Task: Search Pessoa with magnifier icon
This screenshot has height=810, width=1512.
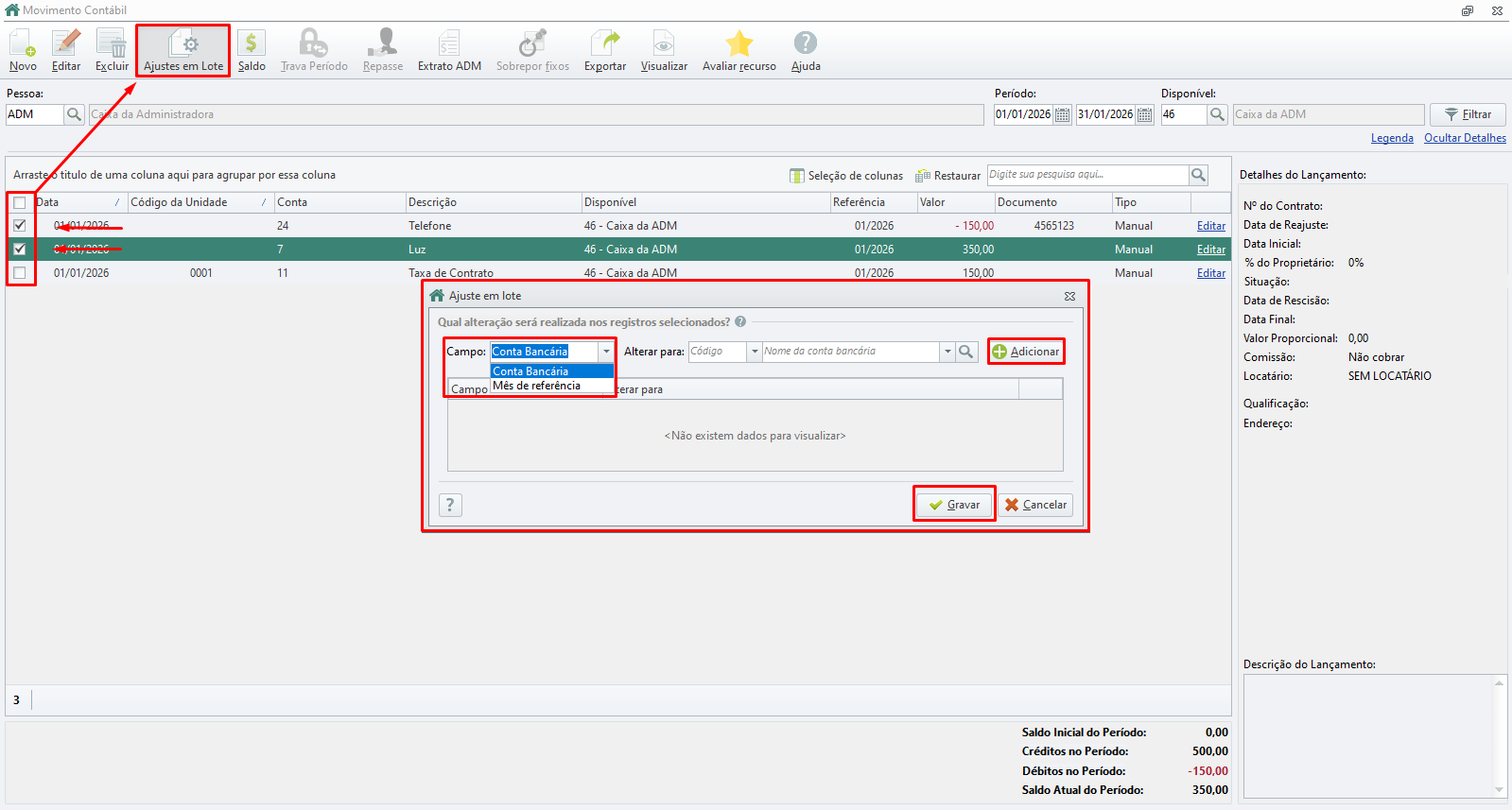Action: tap(75, 114)
